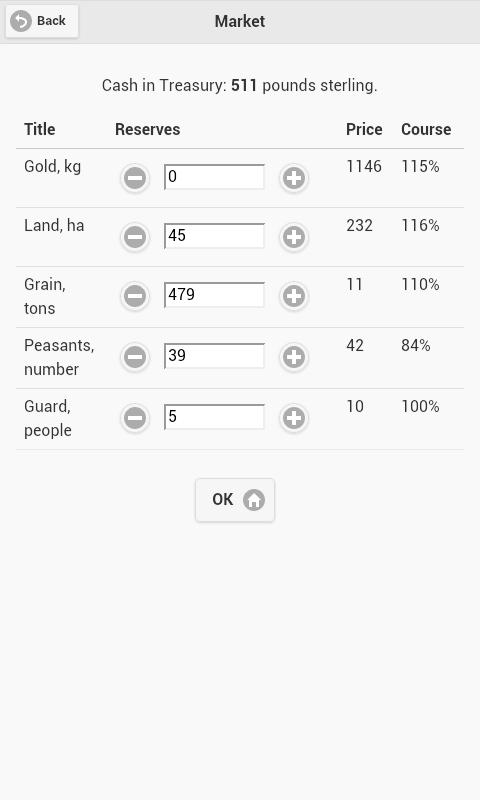Decrease Gold reserves with minus icon
Screen dimensions: 480x800
point(135,178)
